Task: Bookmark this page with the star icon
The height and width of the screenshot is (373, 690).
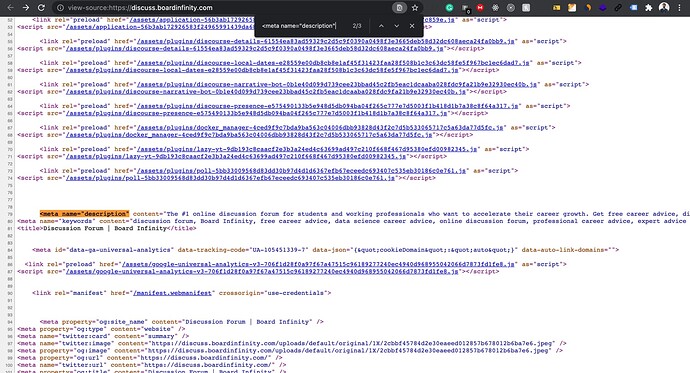Action: 415,8
